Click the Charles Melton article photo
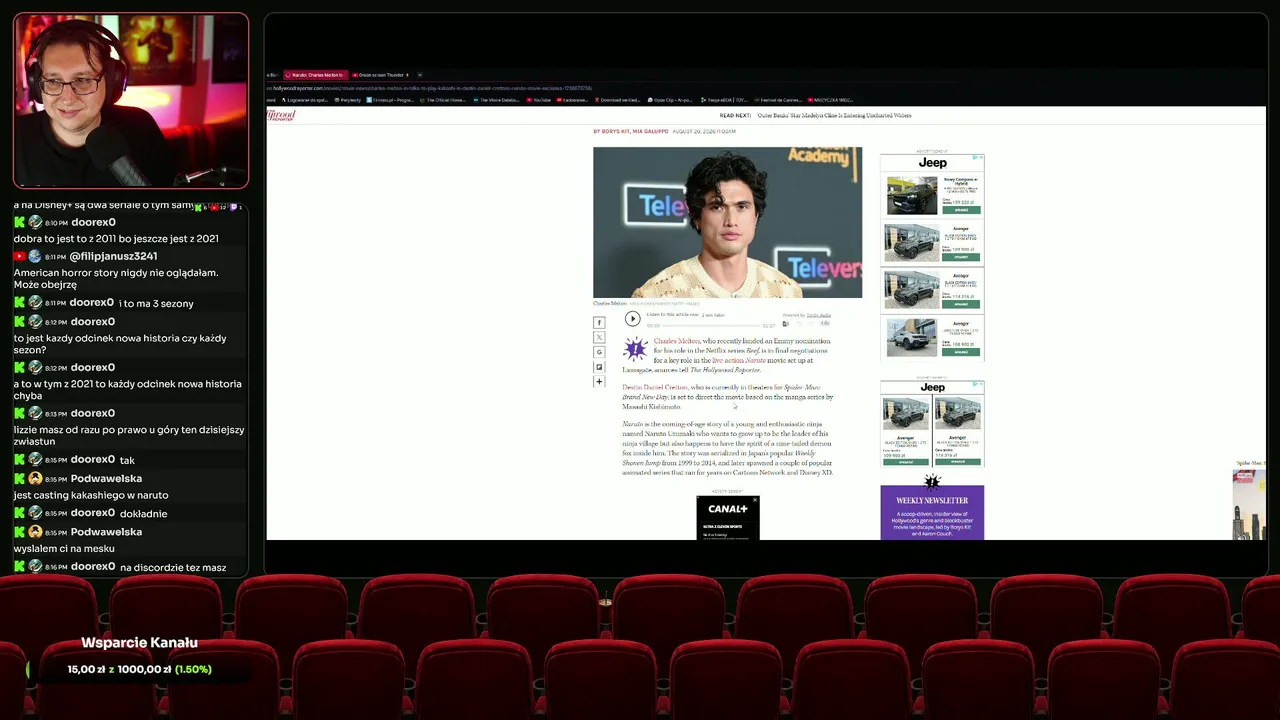 (727, 222)
